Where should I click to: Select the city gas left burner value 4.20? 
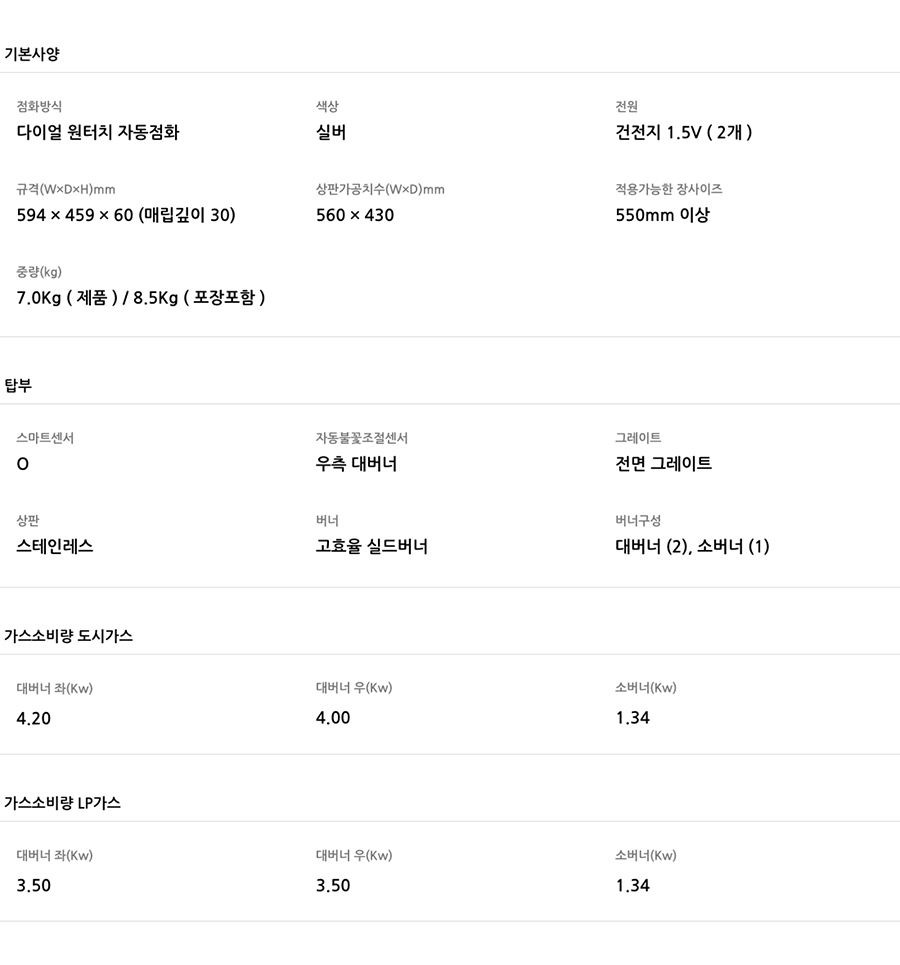[34, 718]
